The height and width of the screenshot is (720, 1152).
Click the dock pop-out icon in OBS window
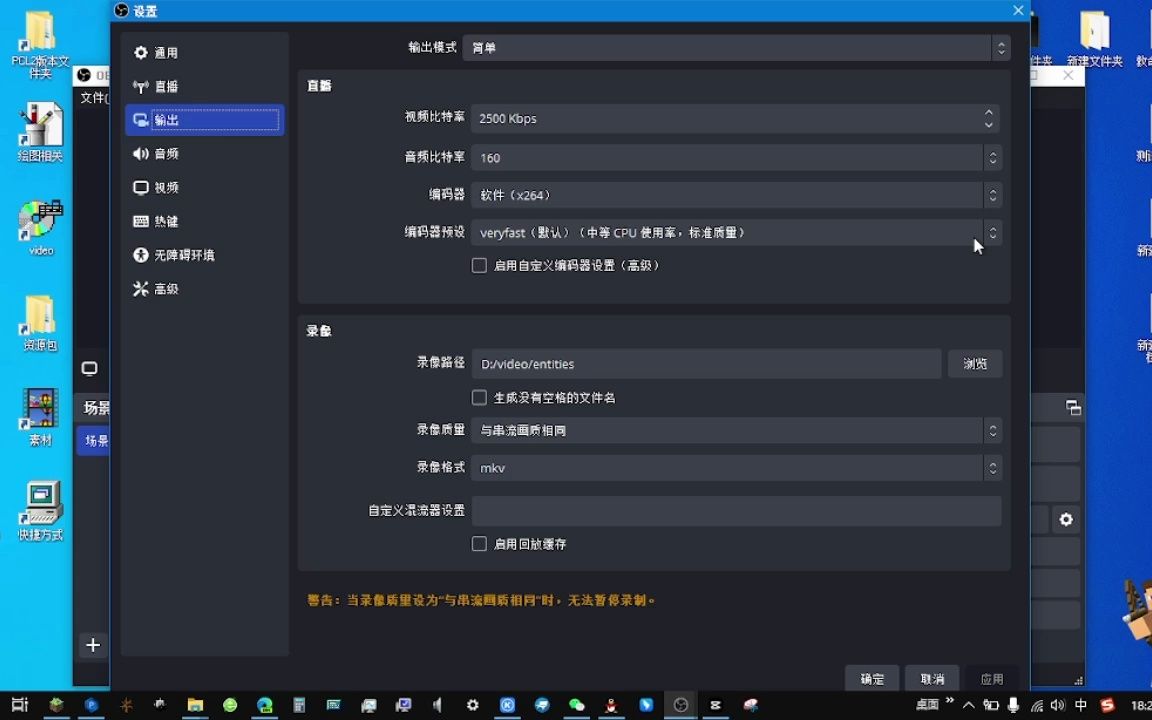pyautogui.click(x=1073, y=408)
